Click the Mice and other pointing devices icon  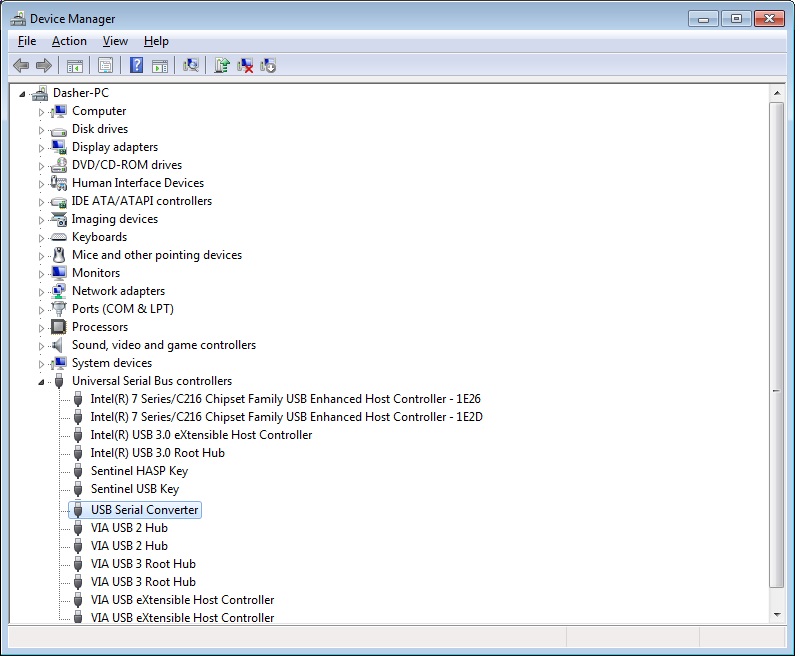pyautogui.click(x=59, y=255)
